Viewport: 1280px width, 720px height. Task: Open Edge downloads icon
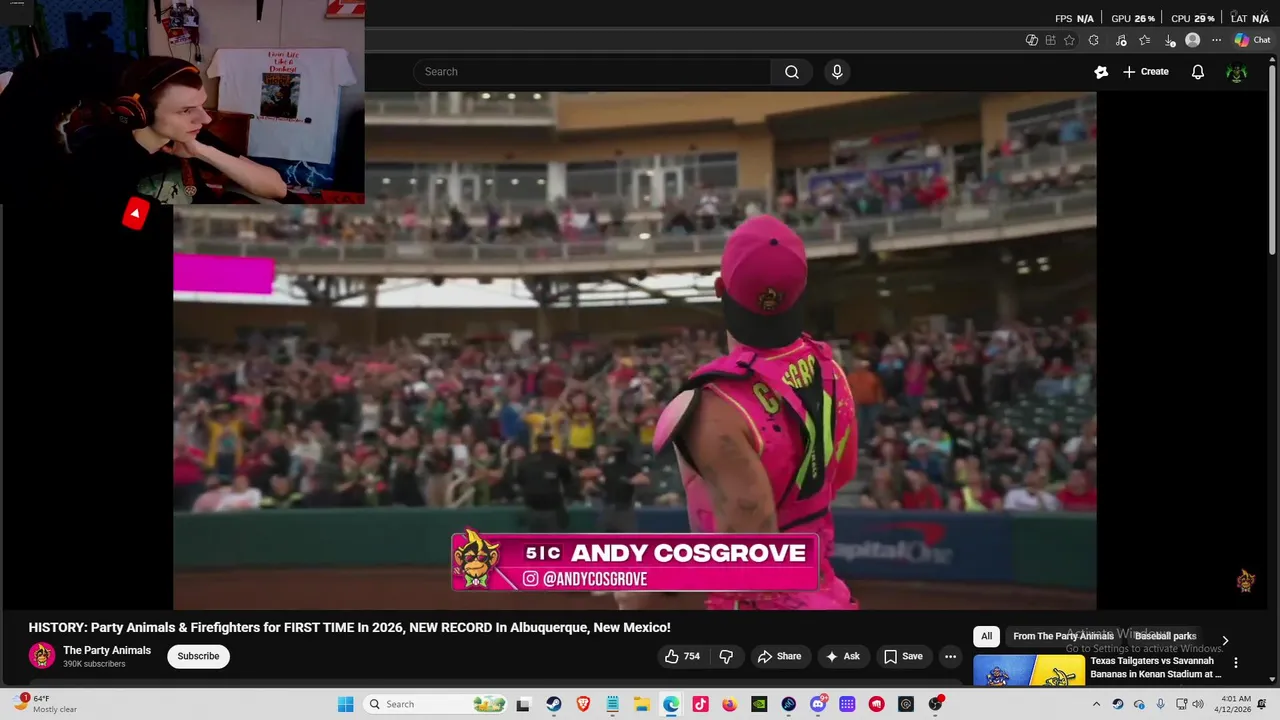pos(1170,40)
